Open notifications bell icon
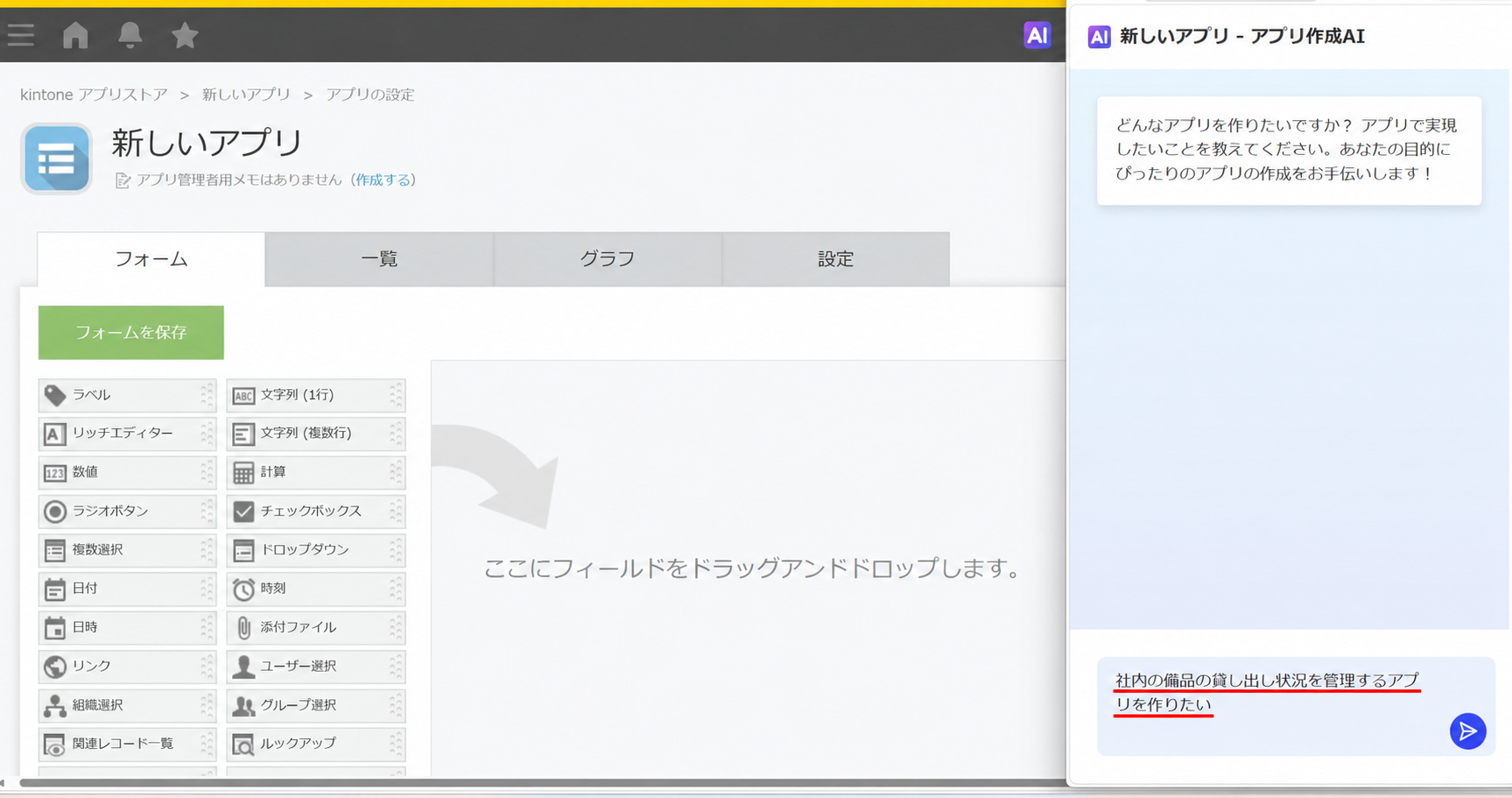1512x798 pixels. click(x=130, y=35)
